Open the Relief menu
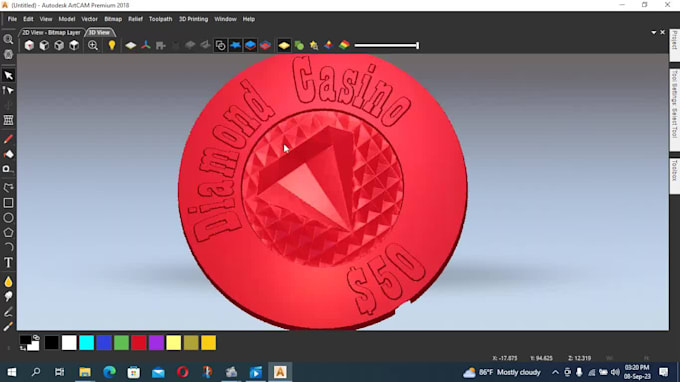Viewport: 680px width, 382px height. coord(135,19)
